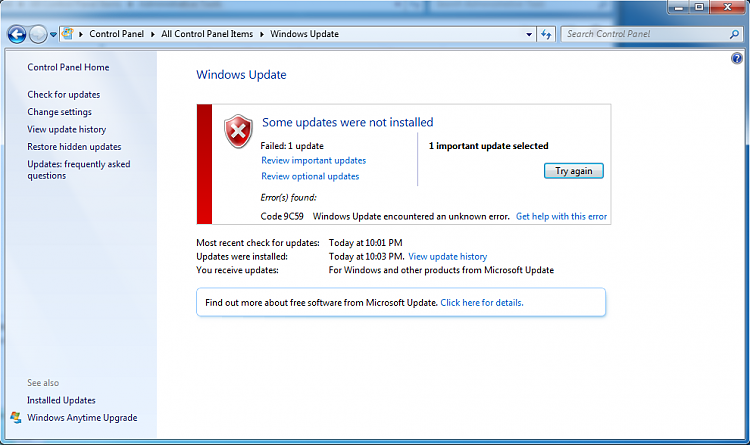Click Installed Updates under See also

click(x=61, y=400)
